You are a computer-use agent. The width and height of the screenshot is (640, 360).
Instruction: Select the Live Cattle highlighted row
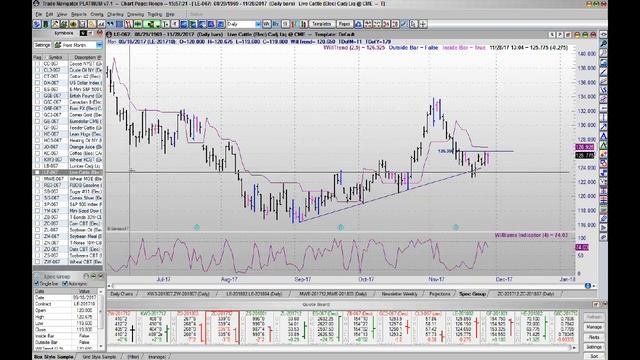click(68, 173)
